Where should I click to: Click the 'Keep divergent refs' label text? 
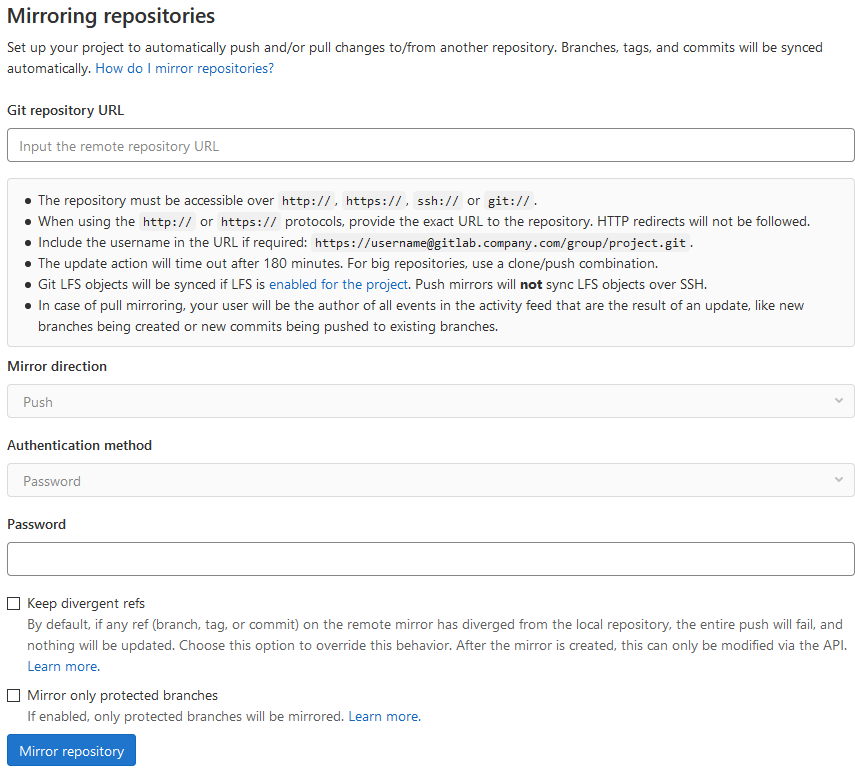[x=86, y=604]
